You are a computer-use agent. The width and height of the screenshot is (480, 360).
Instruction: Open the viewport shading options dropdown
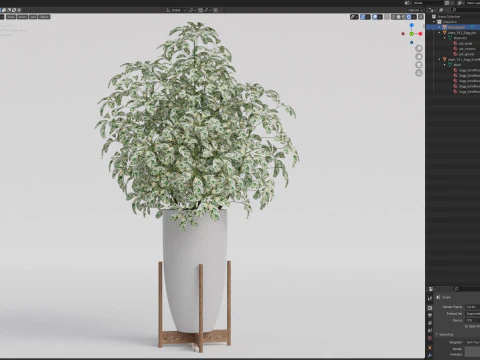click(x=414, y=17)
